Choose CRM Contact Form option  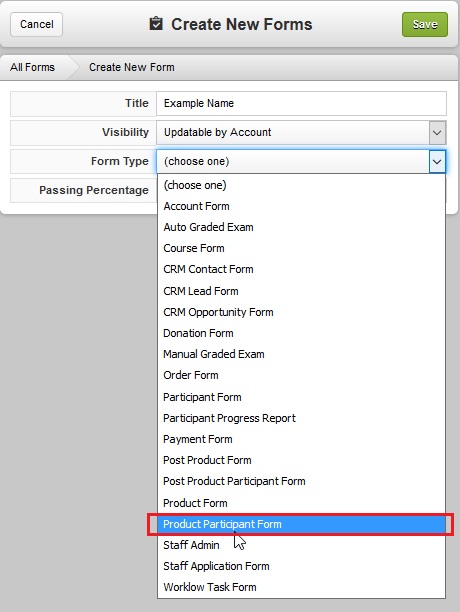(301, 269)
